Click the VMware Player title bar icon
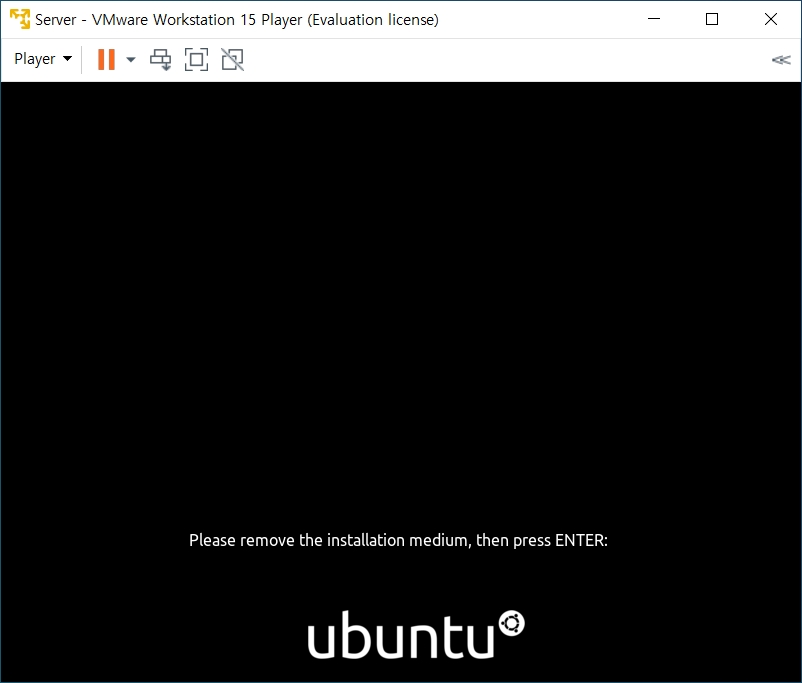Image resolution: width=802 pixels, height=683 pixels. (x=20, y=19)
